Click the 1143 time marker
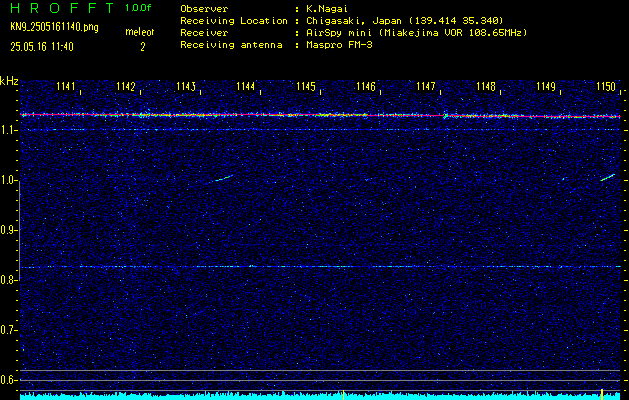Viewport: 629px width, 400px height. tap(186, 87)
